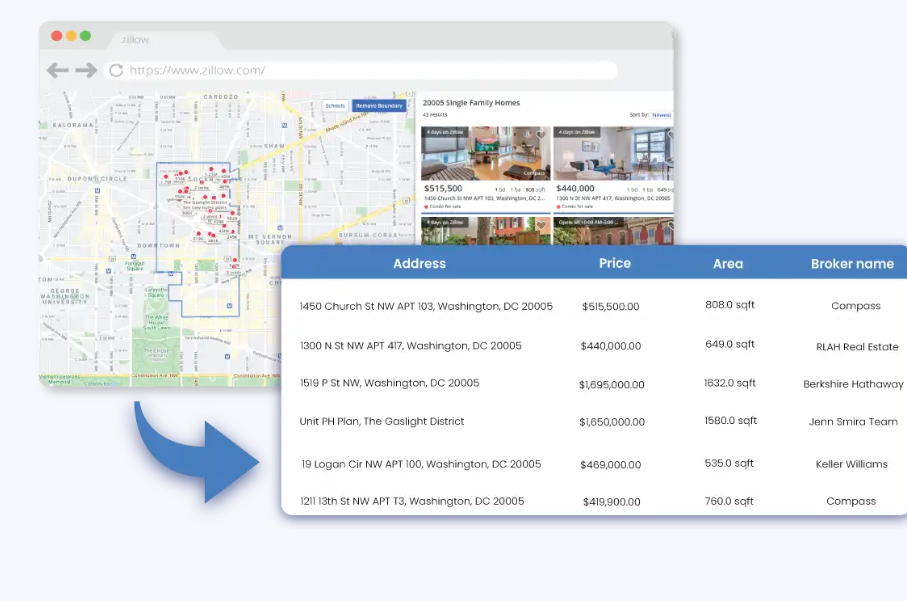Open the 'Open' house listing photo with red building
Screen dimensions: 907x601
click(x=613, y=231)
